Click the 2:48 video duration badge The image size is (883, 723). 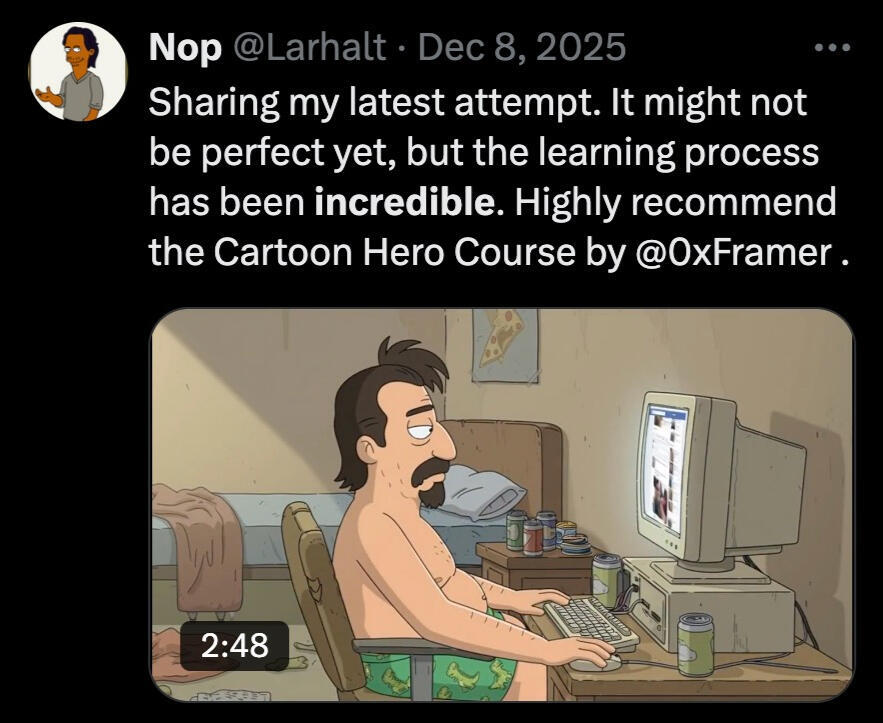[235, 645]
